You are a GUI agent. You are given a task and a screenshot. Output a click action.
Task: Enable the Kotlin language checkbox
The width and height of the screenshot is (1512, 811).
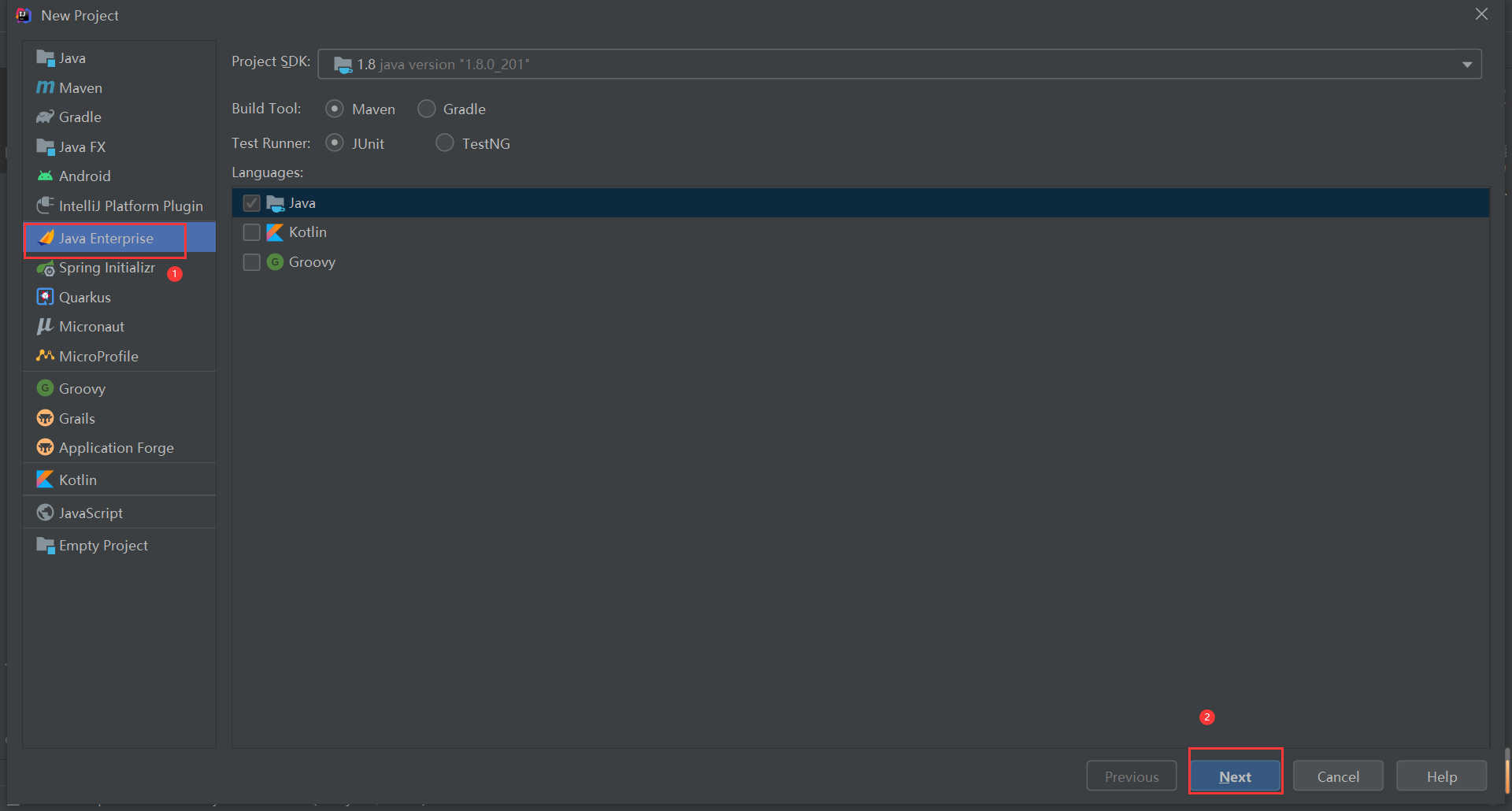251,232
